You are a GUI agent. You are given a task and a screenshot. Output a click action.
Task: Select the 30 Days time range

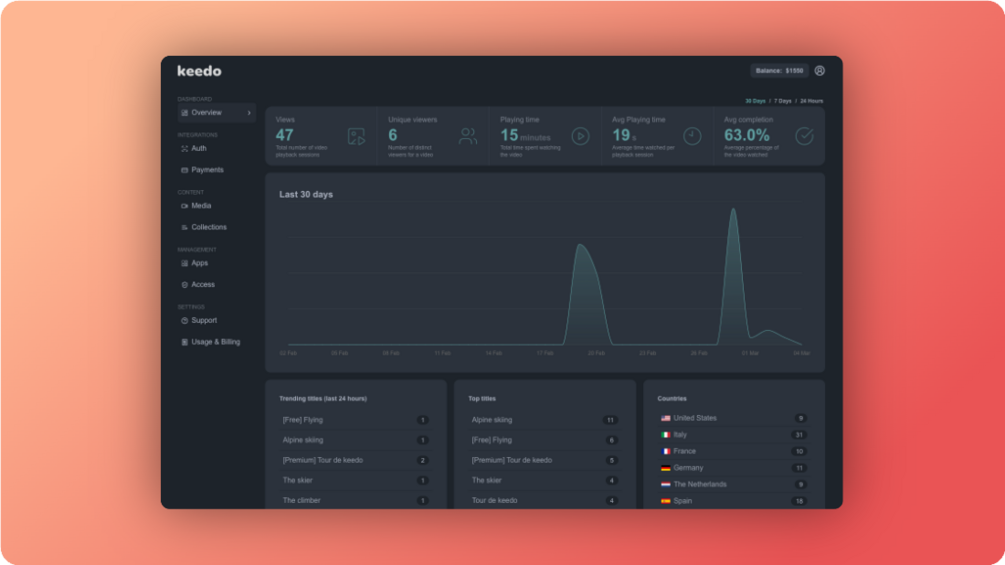coord(755,101)
